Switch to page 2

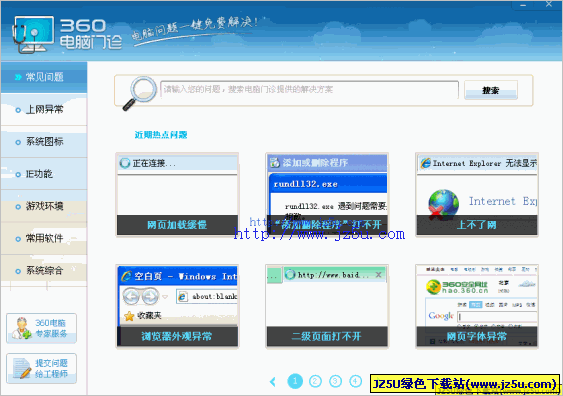[315, 381]
